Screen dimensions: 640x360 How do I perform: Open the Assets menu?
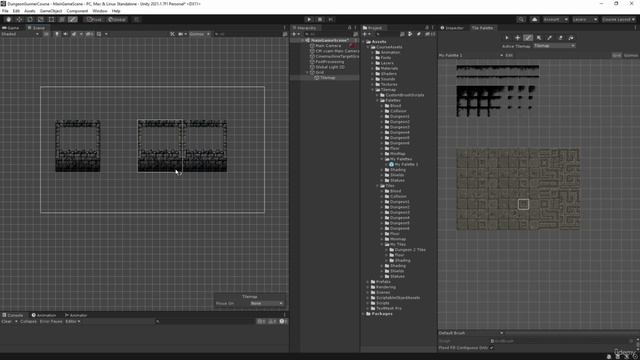coord(30,11)
